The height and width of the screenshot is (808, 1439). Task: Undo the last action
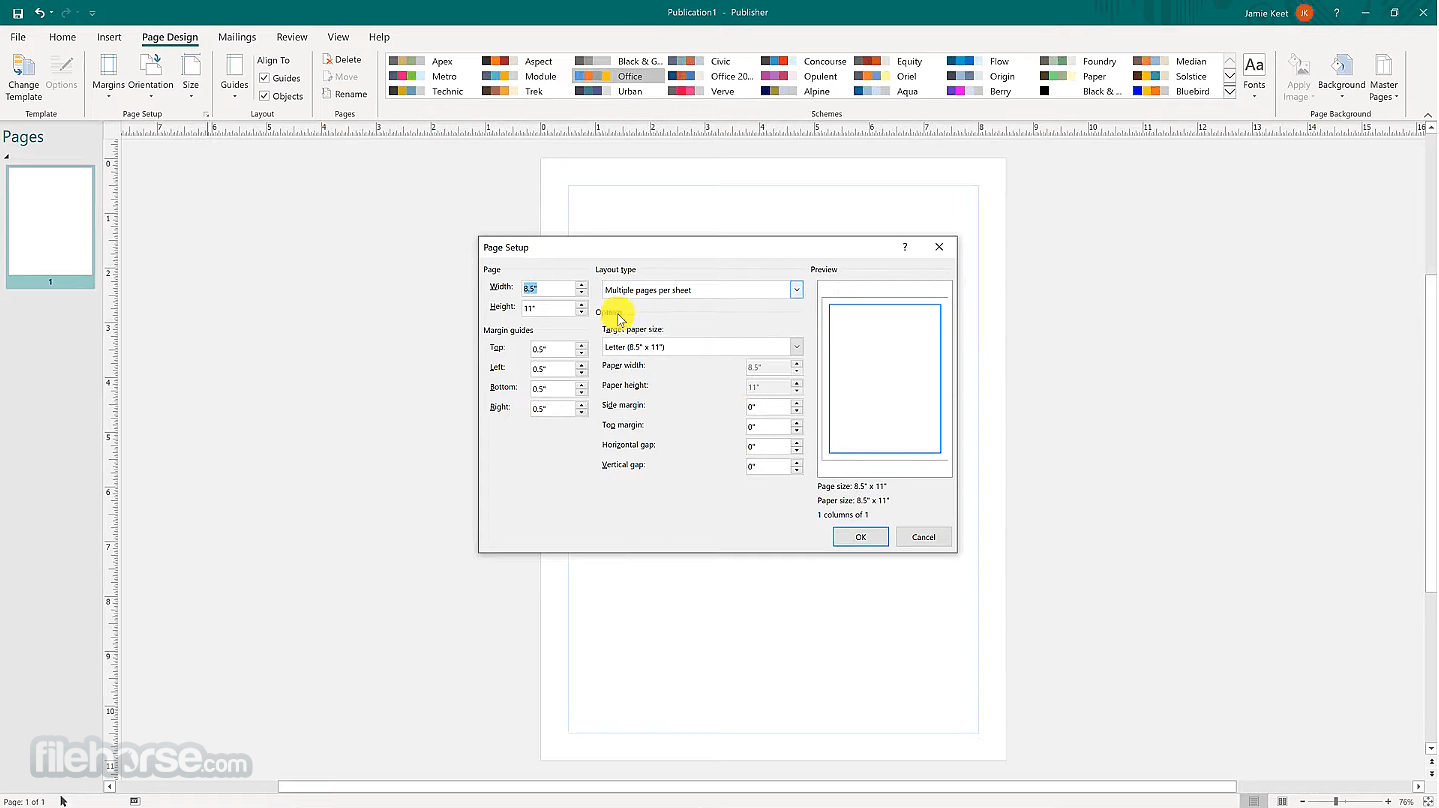click(x=40, y=13)
